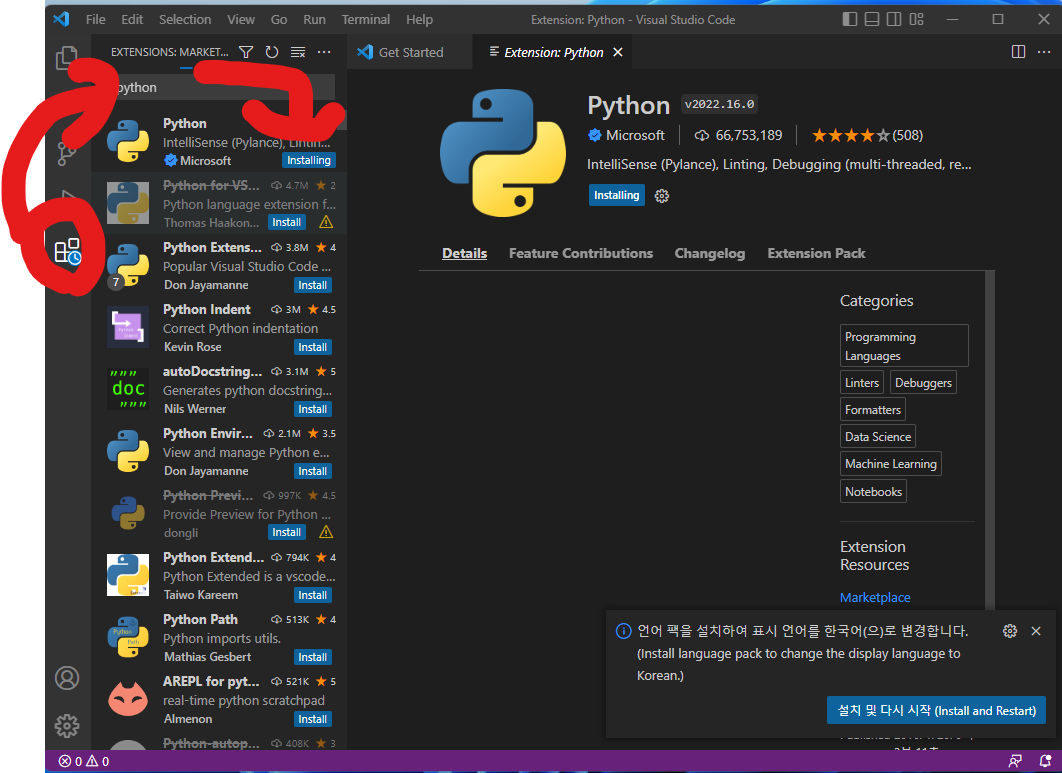This screenshot has height=773, width=1062.
Task: Open the Accounts icon in activity bar
Action: 67,677
